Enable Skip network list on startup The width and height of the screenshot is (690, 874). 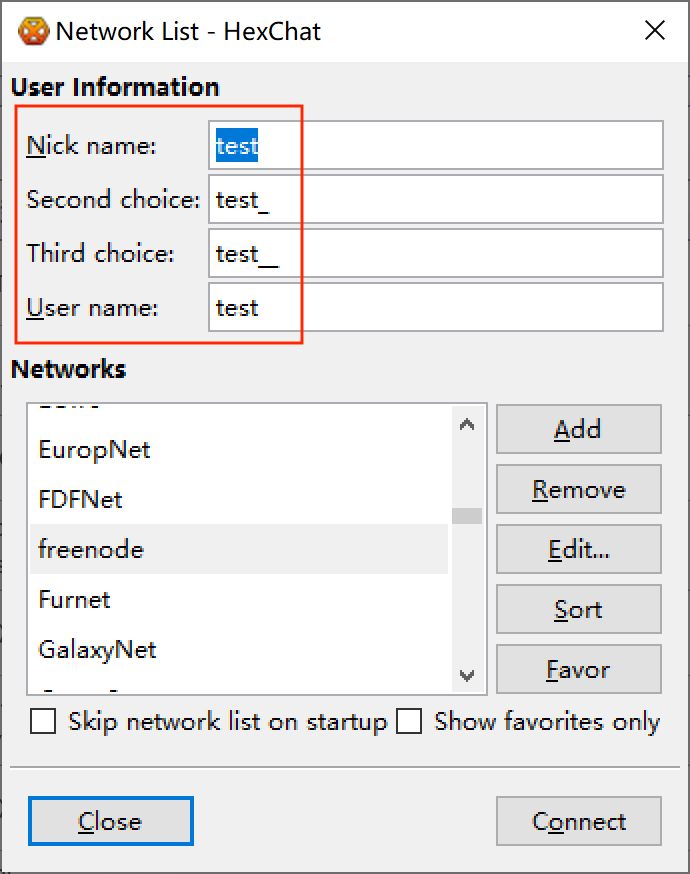coord(43,722)
